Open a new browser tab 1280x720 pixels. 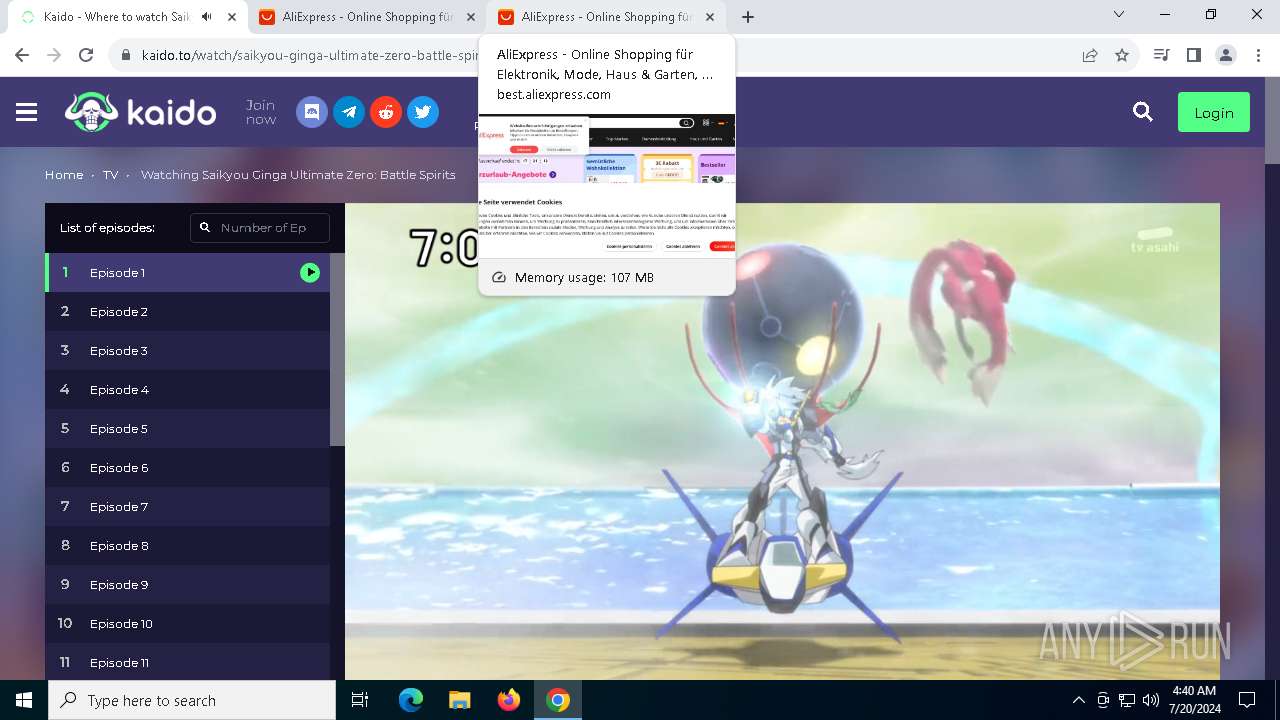click(x=748, y=17)
